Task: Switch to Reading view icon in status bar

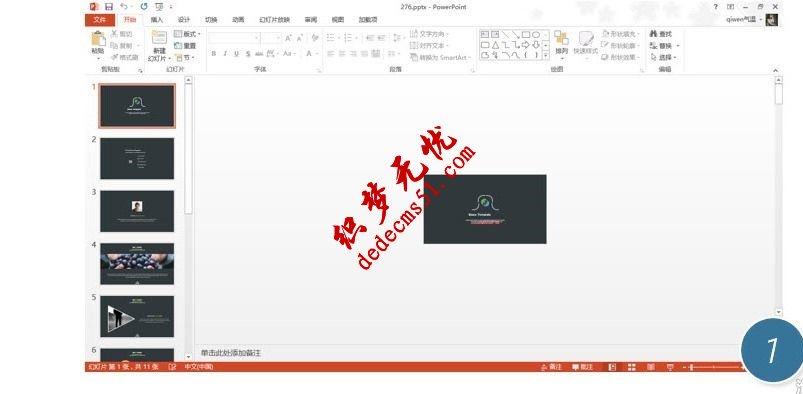Action: [651, 367]
